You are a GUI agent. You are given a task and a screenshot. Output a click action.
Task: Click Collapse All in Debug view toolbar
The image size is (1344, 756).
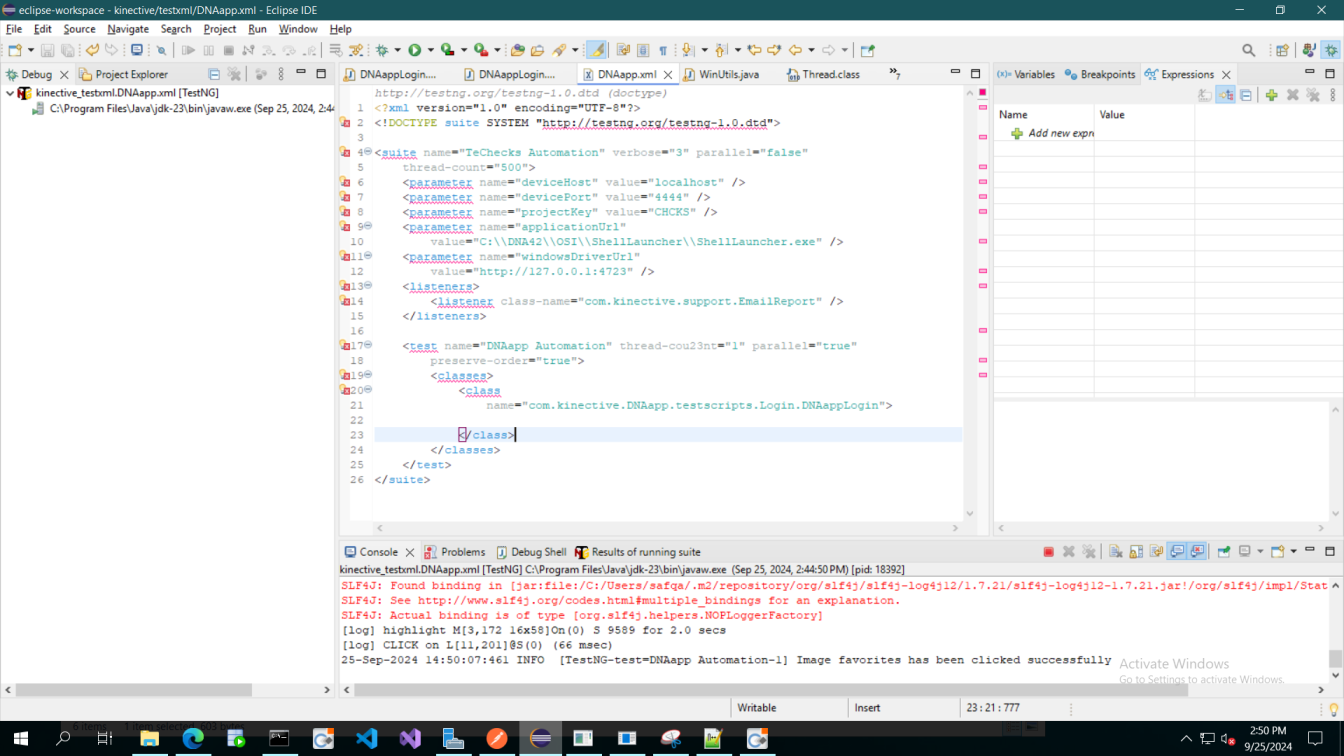coord(214,74)
